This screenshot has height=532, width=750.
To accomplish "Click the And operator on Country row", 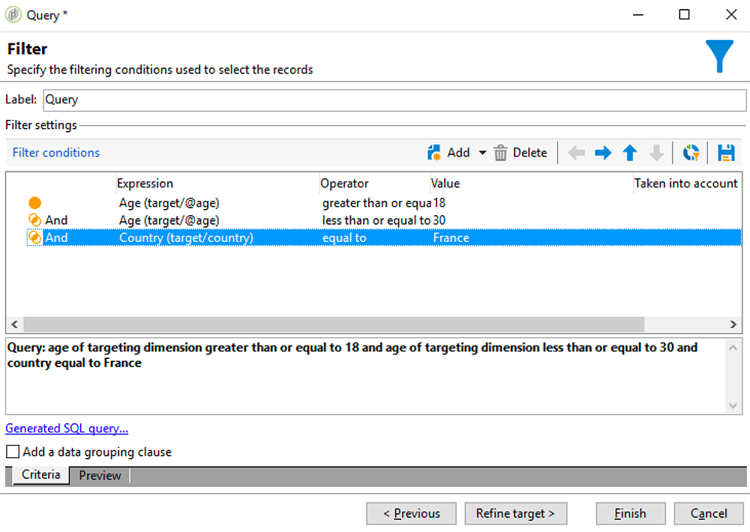I will coord(56,237).
